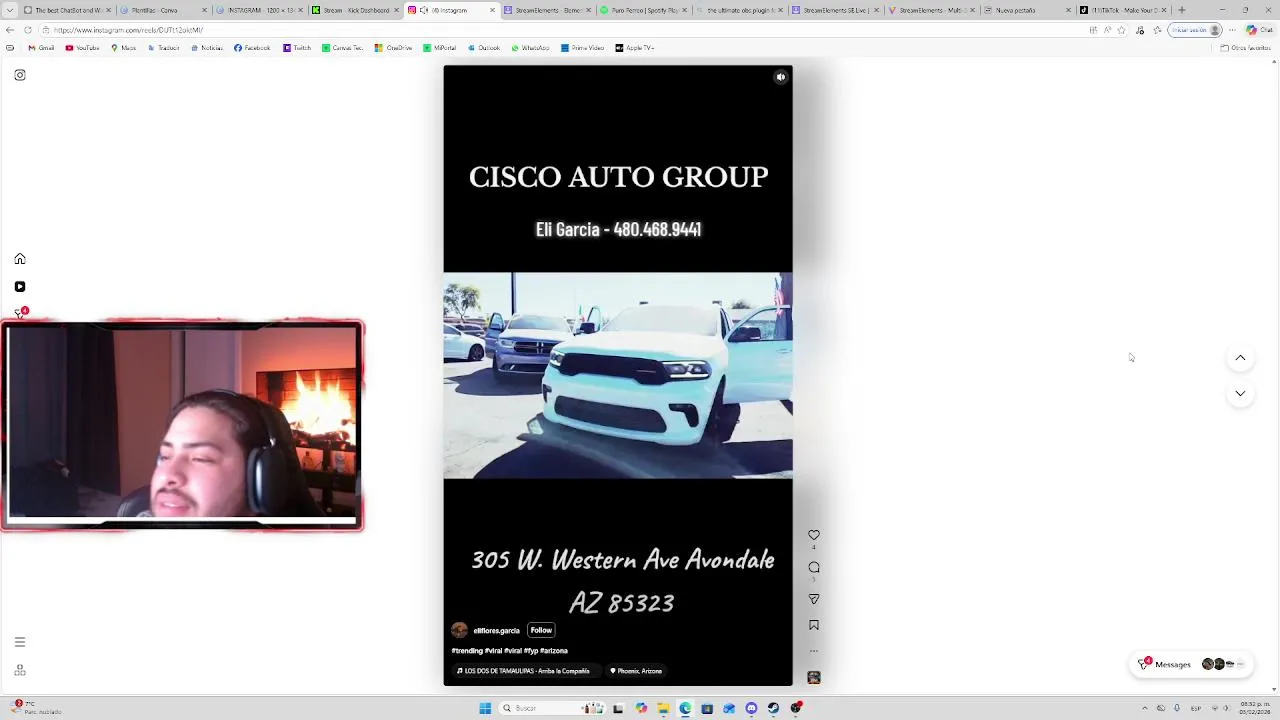Open the grid icon at the sidebar bottom

click(20, 670)
